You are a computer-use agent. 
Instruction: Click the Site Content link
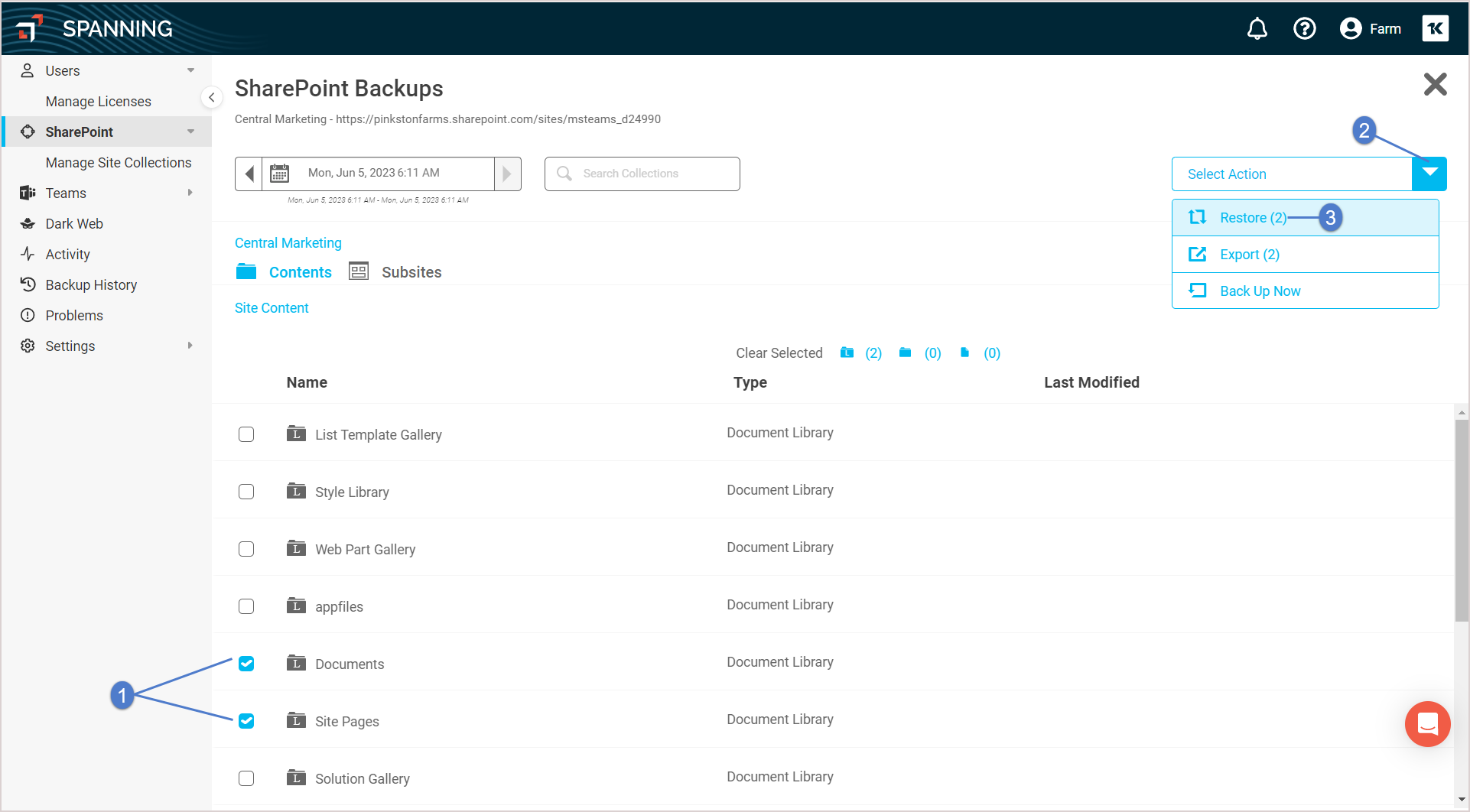[272, 307]
